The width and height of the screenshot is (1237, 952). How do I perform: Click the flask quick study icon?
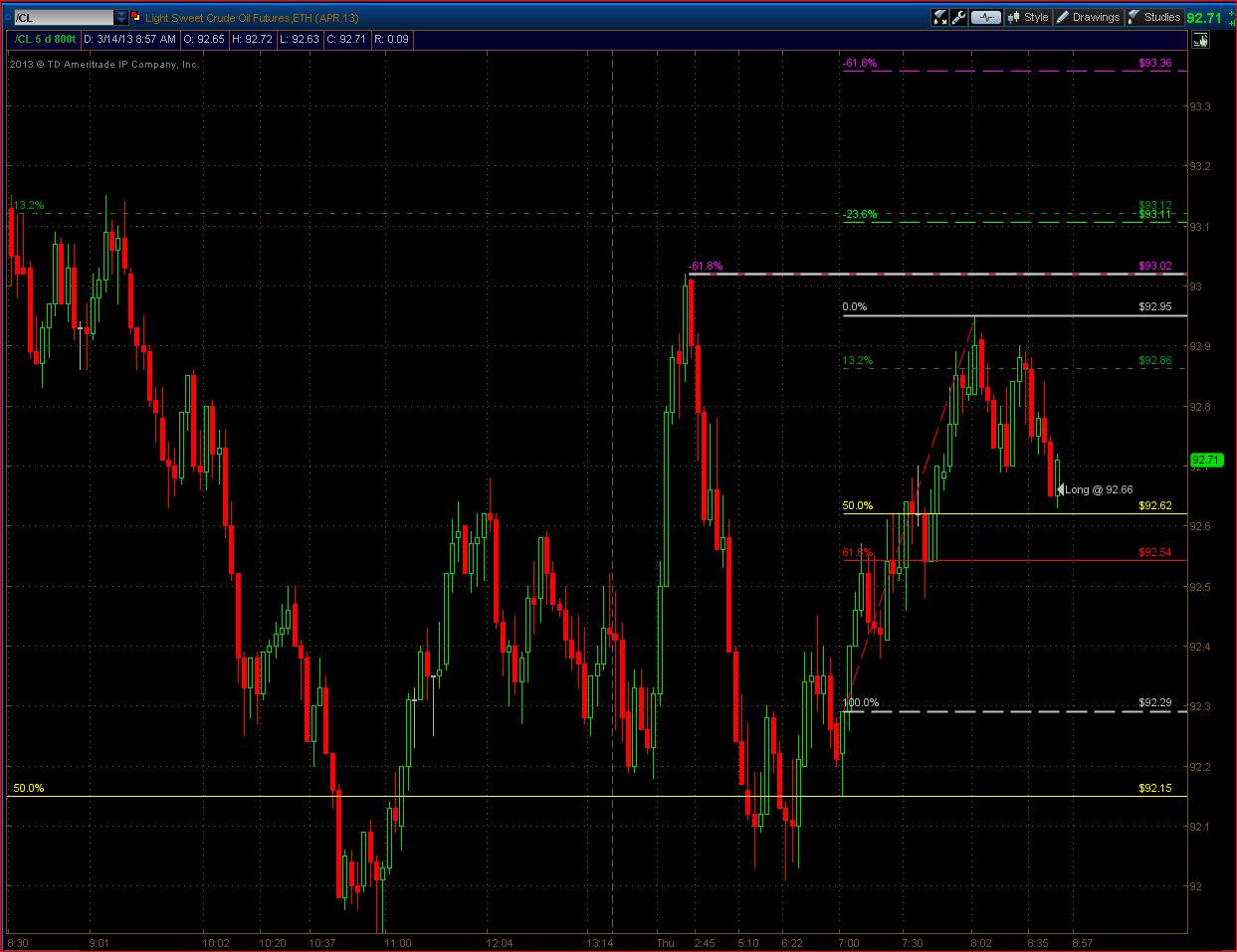pyautogui.click(x=939, y=17)
